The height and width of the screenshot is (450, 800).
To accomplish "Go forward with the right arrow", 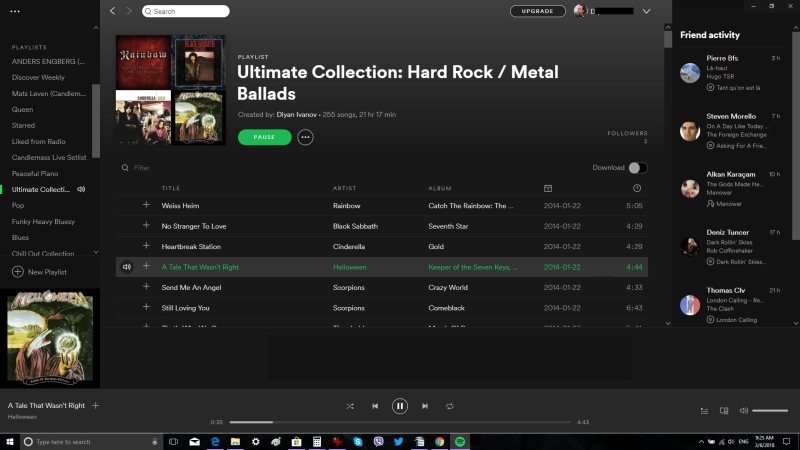I will coord(129,11).
